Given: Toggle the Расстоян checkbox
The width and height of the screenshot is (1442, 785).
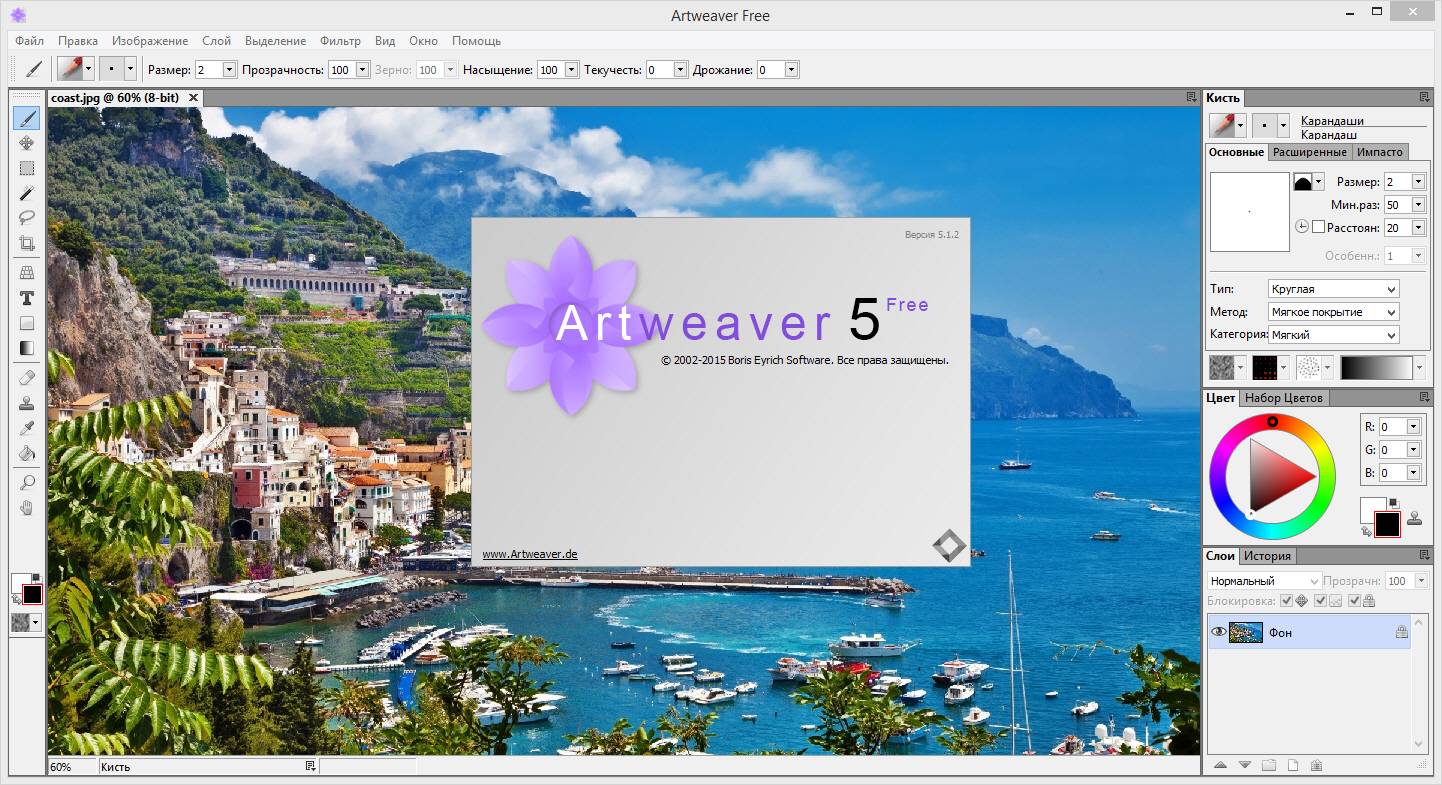Looking at the screenshot, I should 1318,227.
